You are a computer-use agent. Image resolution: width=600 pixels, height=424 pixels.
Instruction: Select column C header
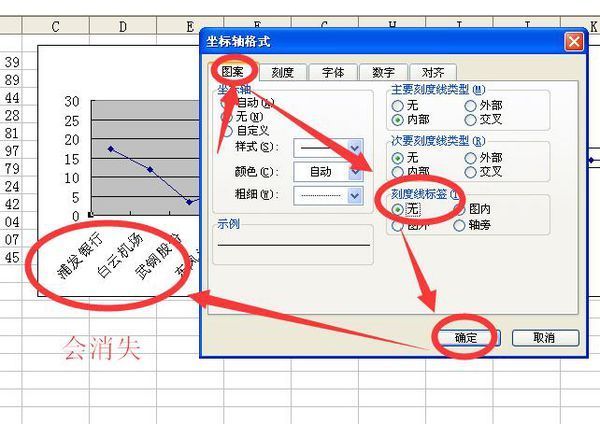pos(55,26)
